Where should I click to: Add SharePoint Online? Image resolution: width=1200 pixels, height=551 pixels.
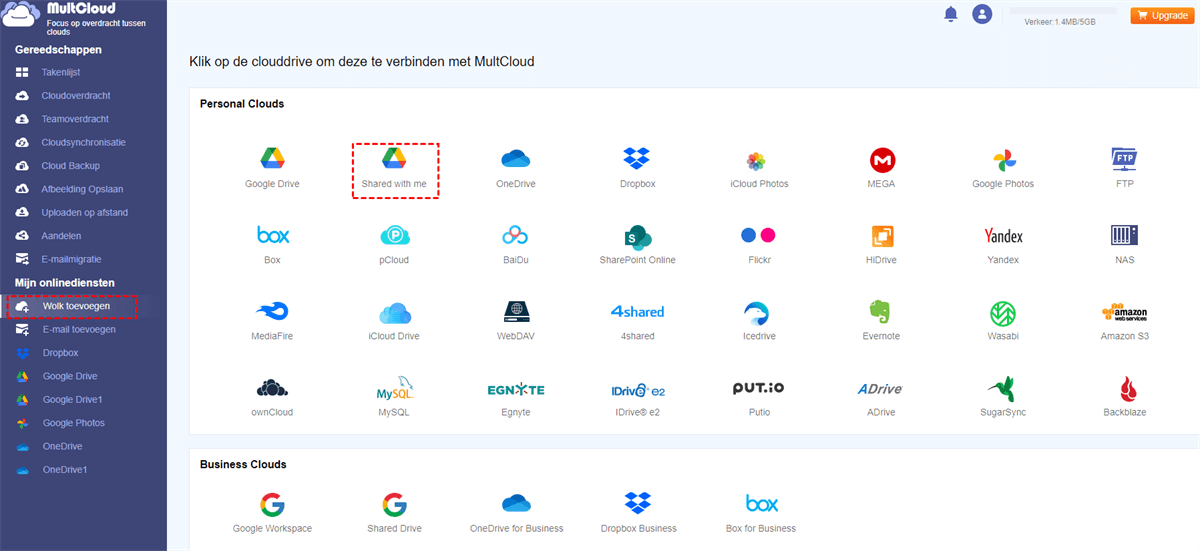[x=637, y=244]
